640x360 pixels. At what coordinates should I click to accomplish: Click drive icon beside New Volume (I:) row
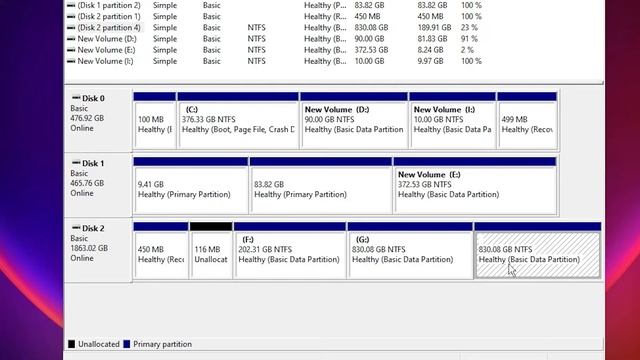pyautogui.click(x=71, y=61)
